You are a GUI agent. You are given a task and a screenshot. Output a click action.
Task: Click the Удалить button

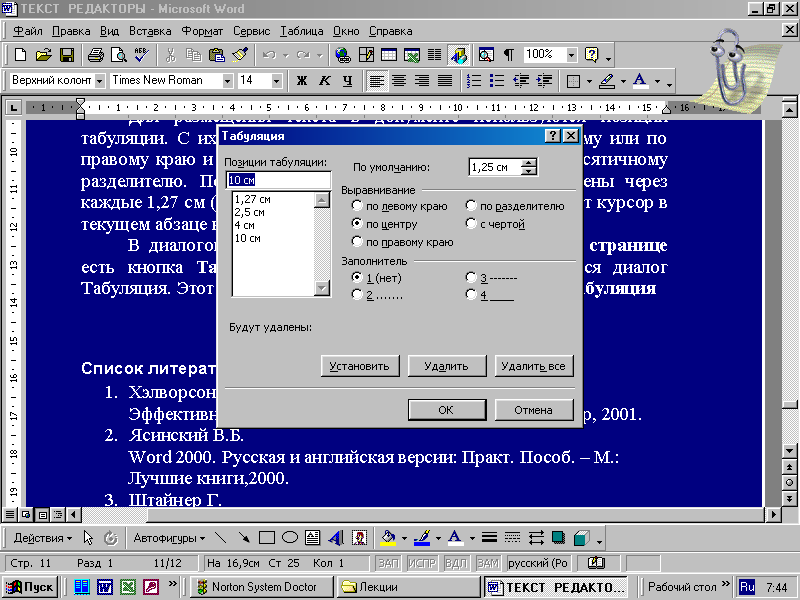(446, 366)
